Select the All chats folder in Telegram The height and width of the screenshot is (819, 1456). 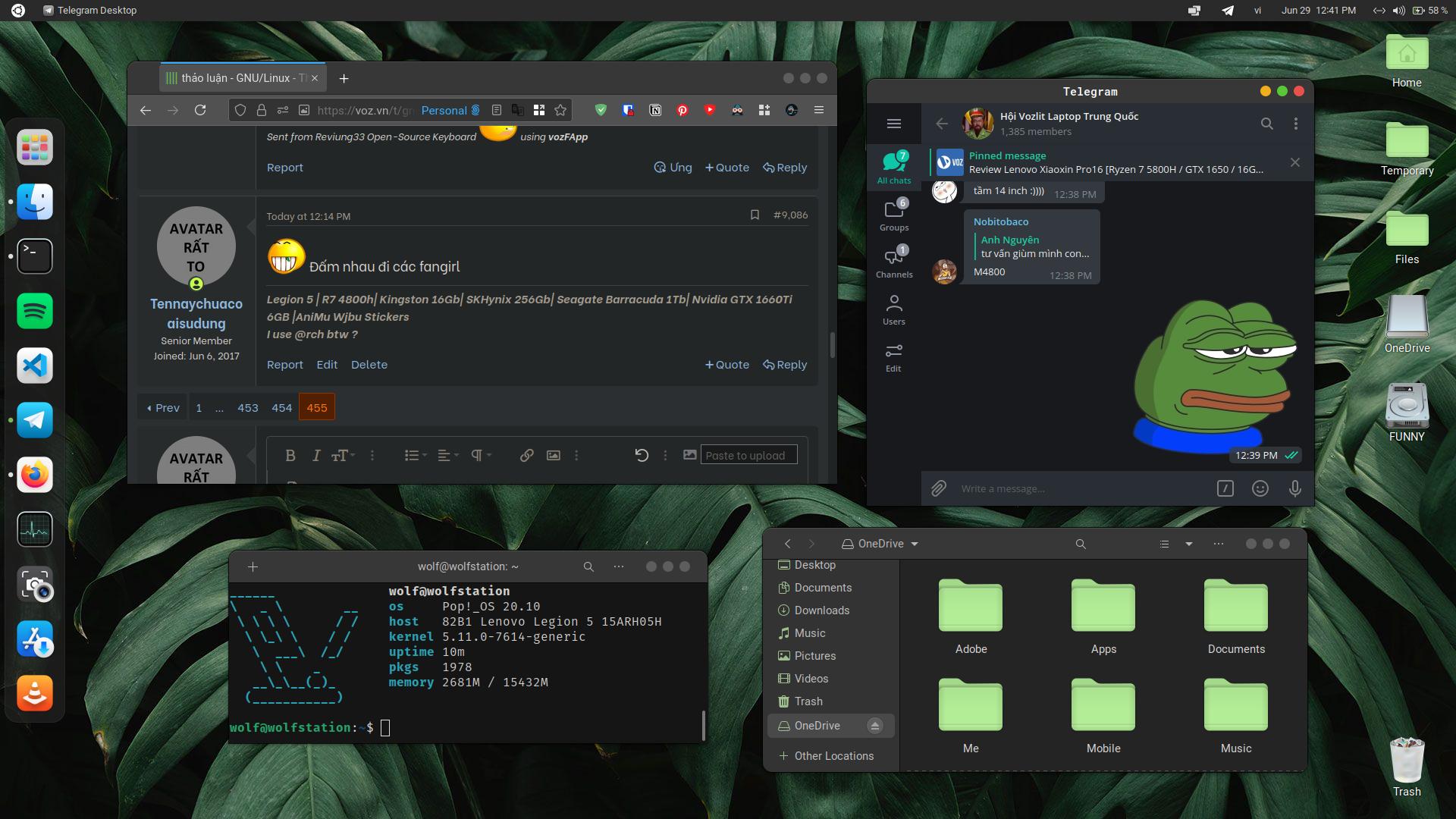[894, 167]
